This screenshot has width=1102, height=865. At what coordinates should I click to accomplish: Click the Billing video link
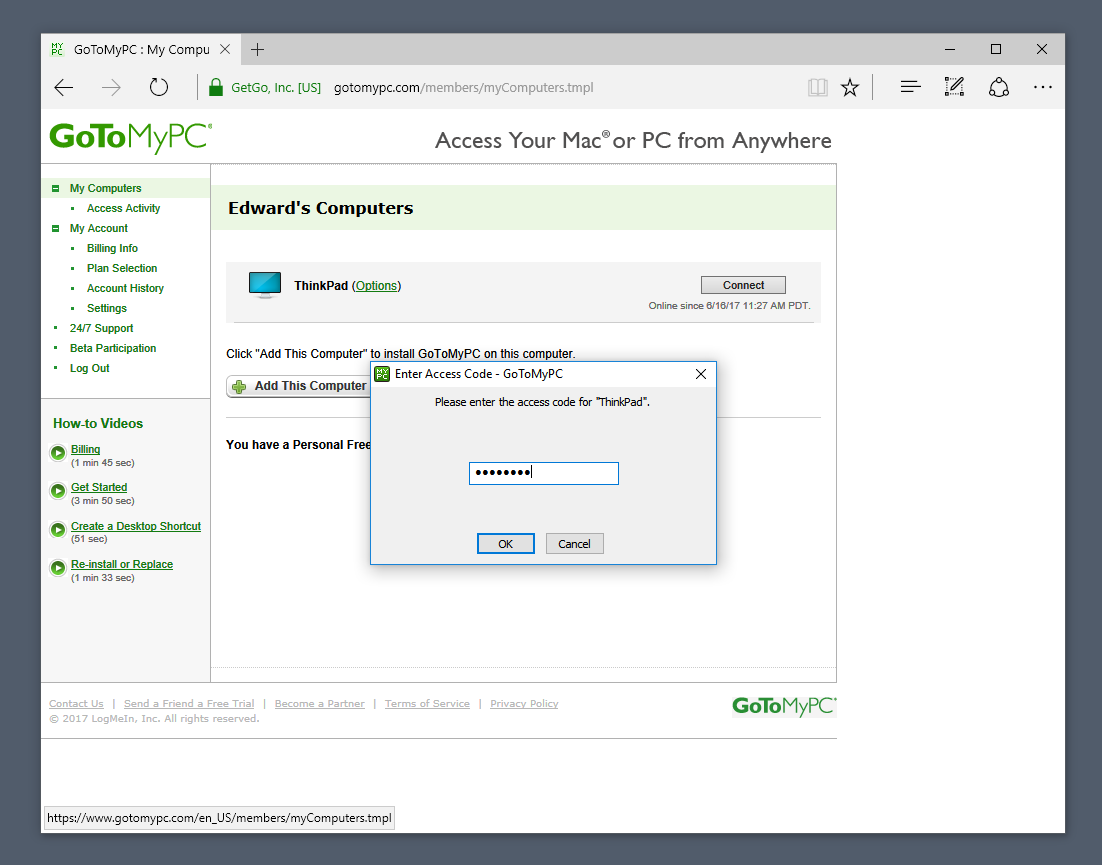[86, 449]
